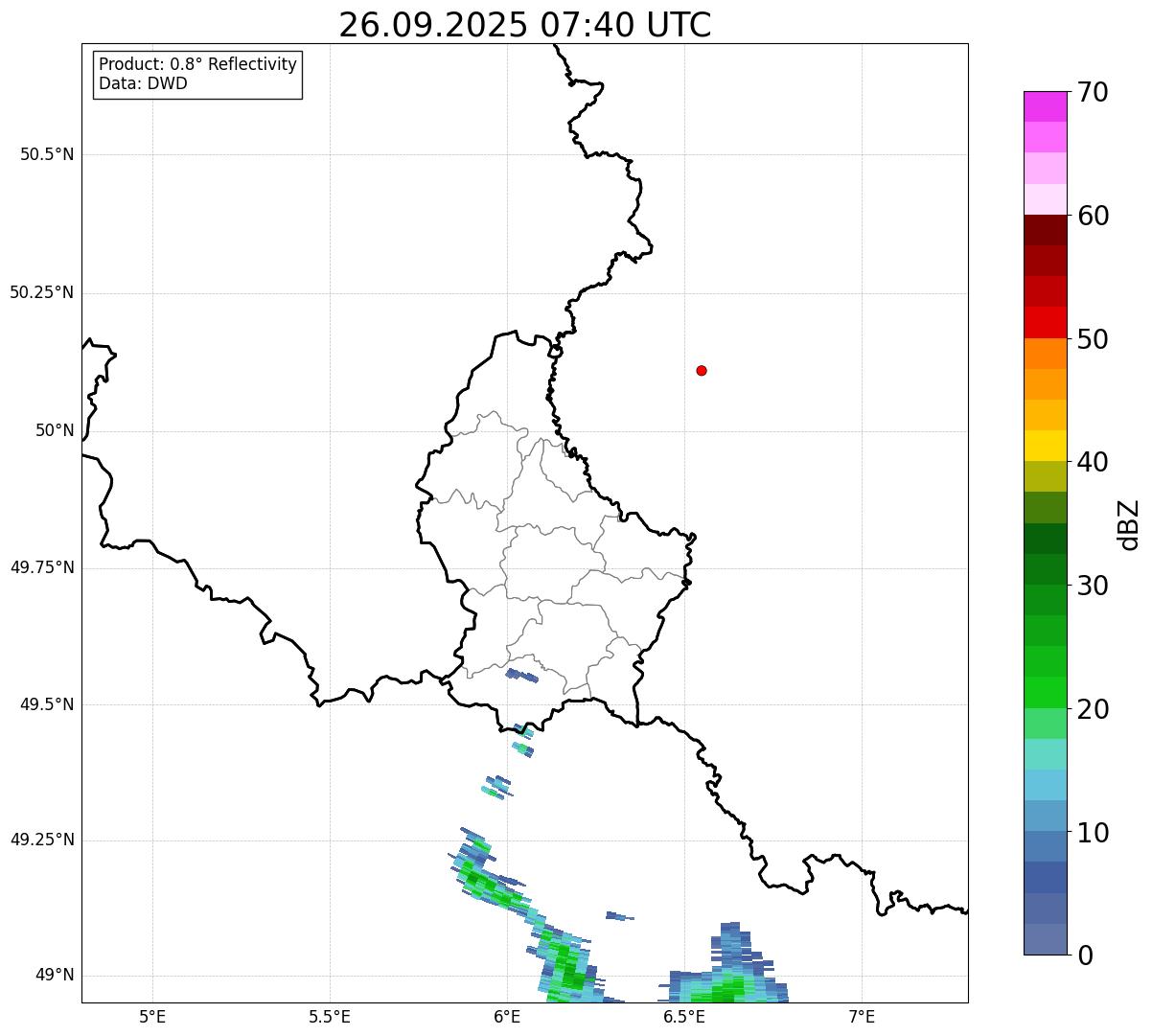This screenshot has width=1152, height=1036.
Task: Click the bright green colorbar swatch just above 20
Action: (x=1045, y=693)
